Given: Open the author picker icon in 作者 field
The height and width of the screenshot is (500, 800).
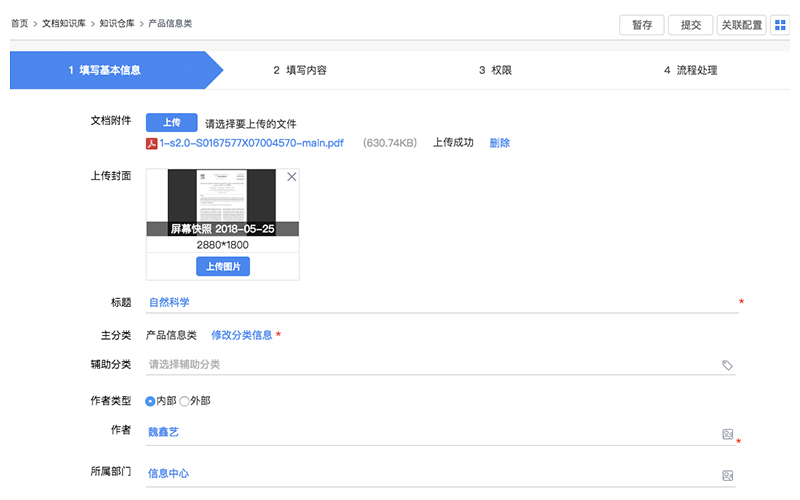Looking at the screenshot, I should 727,434.
